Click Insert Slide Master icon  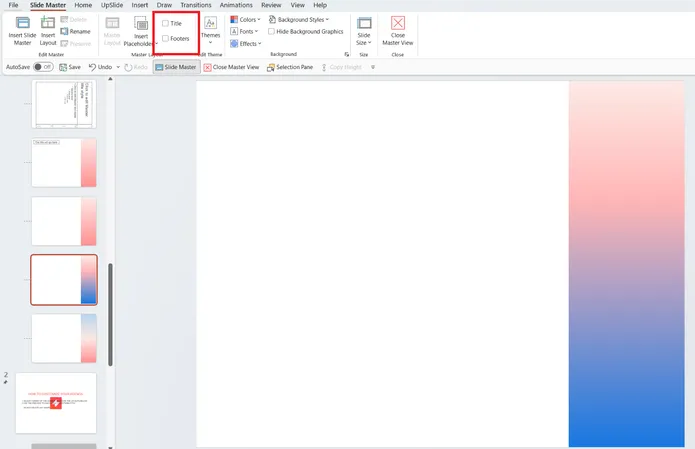click(x=22, y=30)
